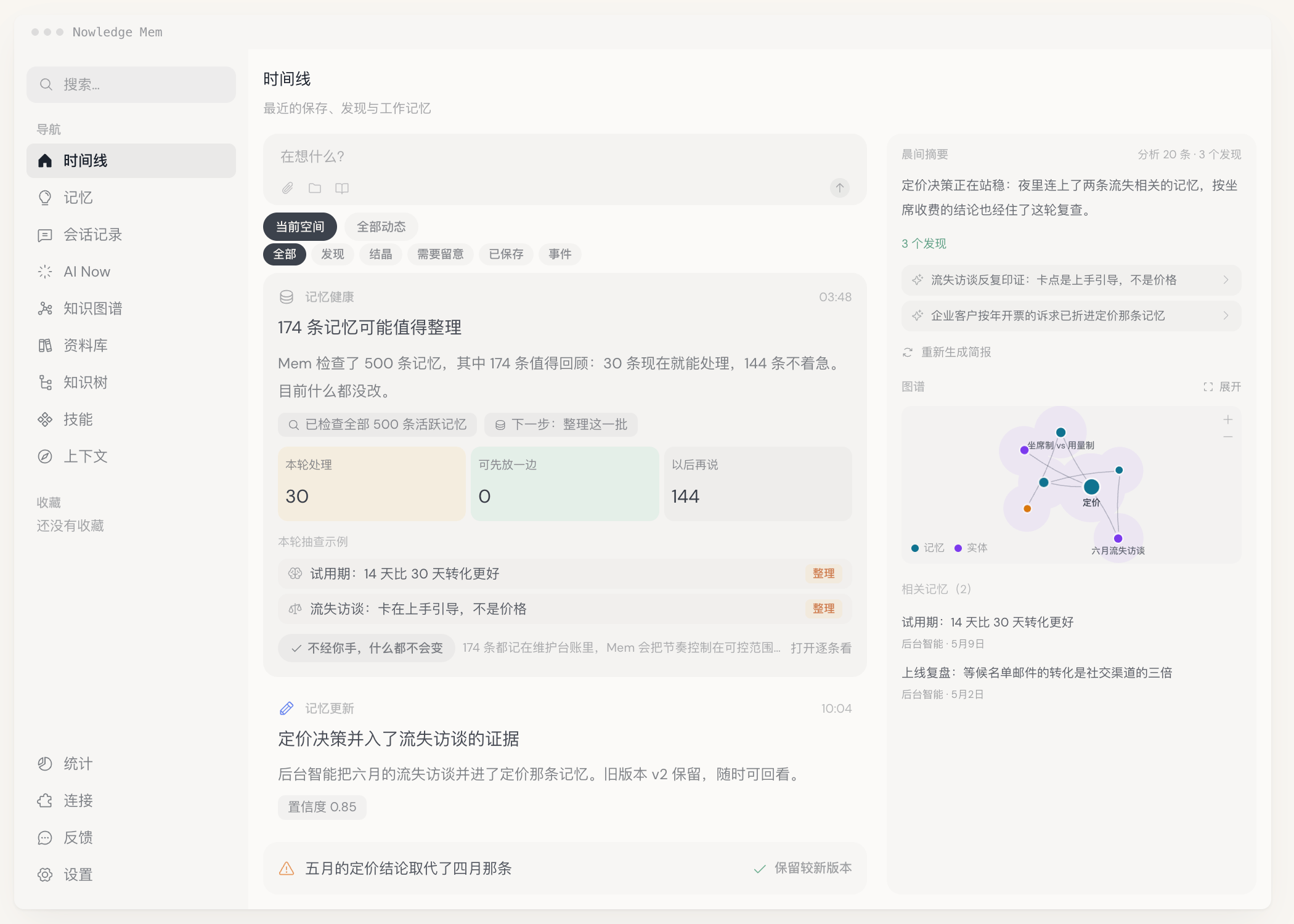Click title 174 条记忆可能值得整理
Image resolution: width=1294 pixels, height=924 pixels.
click(370, 327)
